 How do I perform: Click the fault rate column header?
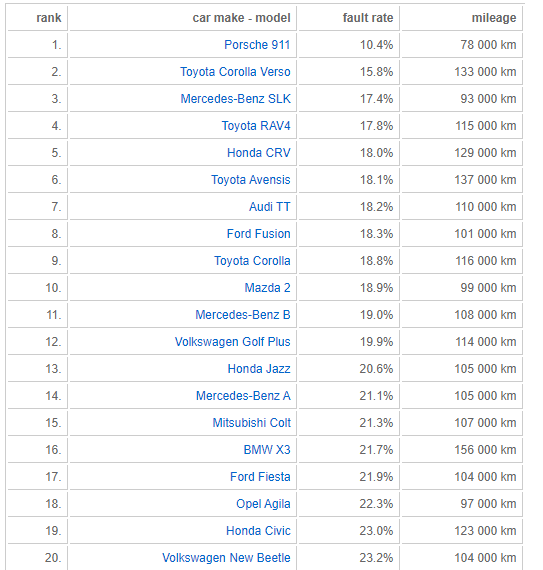(368, 17)
